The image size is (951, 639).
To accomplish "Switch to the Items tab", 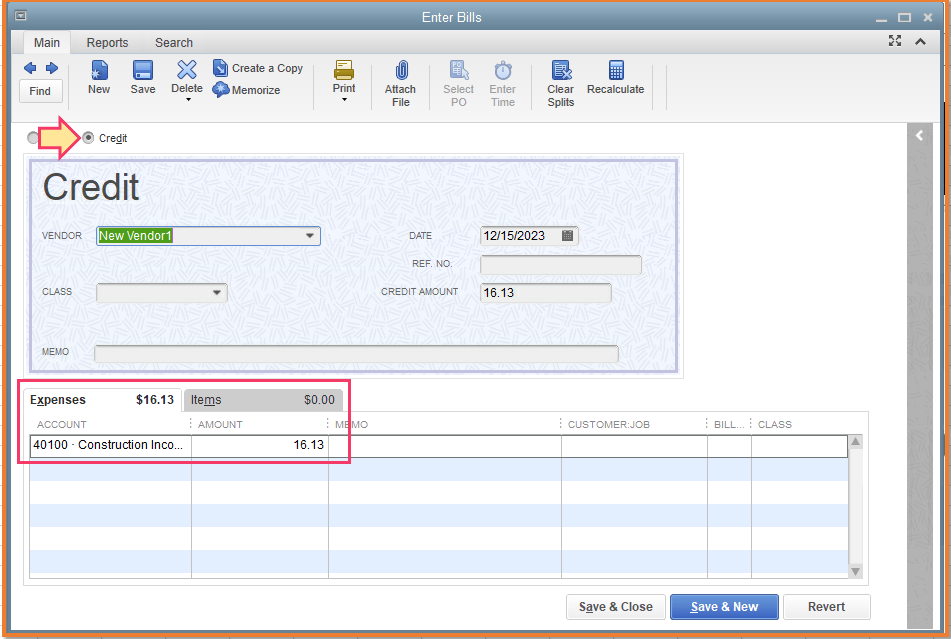I will [x=263, y=400].
